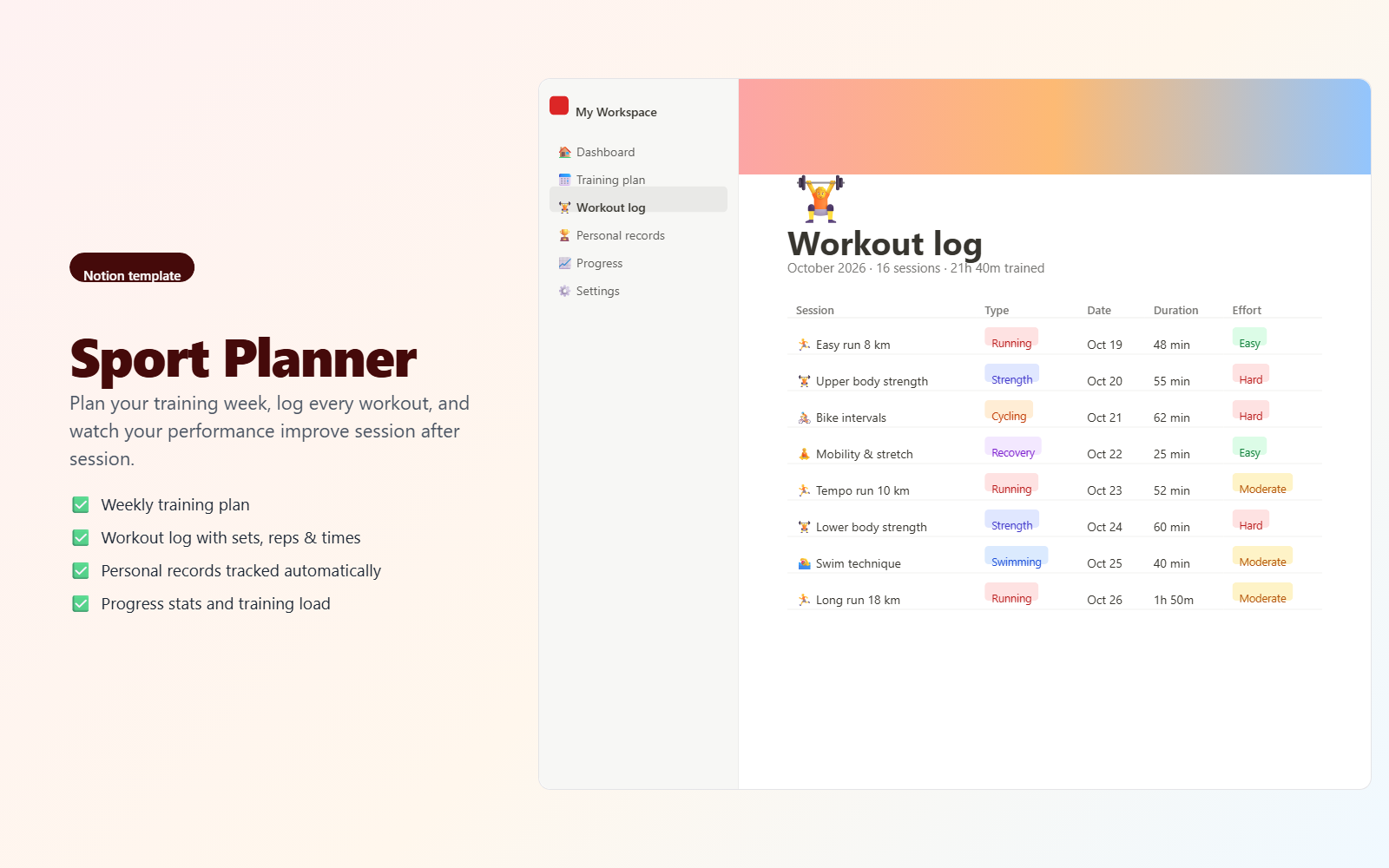Toggle the Workout log with sets checkbox
The height and width of the screenshot is (868, 1389).
point(81,538)
